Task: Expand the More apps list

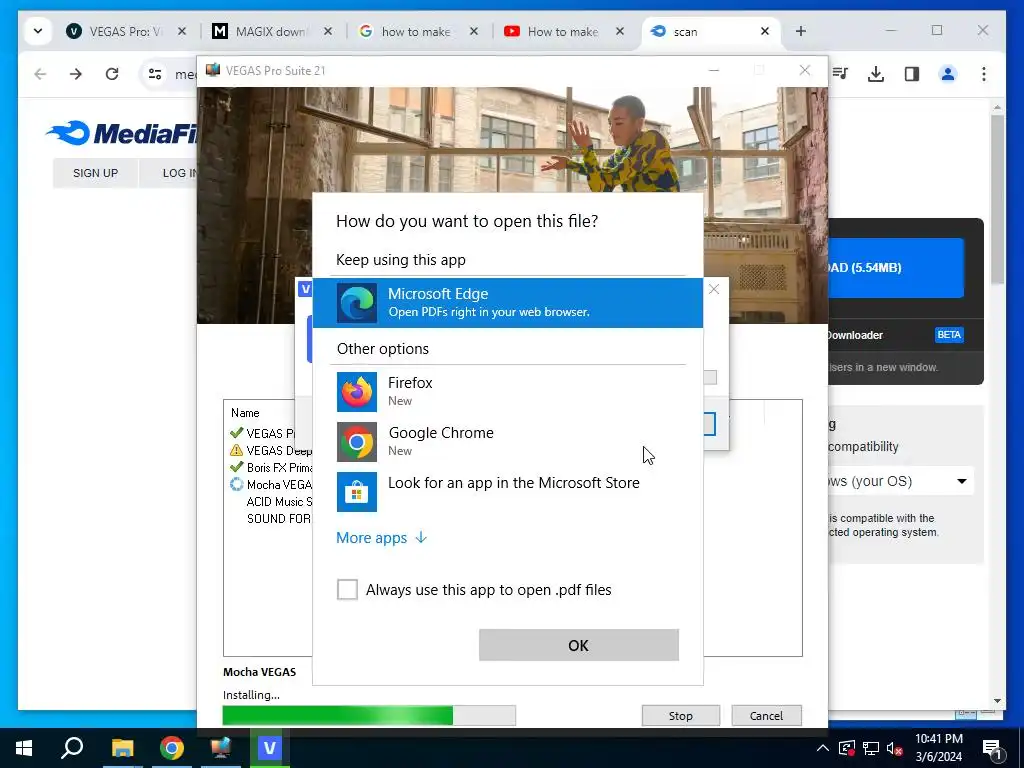Action: coord(381,537)
